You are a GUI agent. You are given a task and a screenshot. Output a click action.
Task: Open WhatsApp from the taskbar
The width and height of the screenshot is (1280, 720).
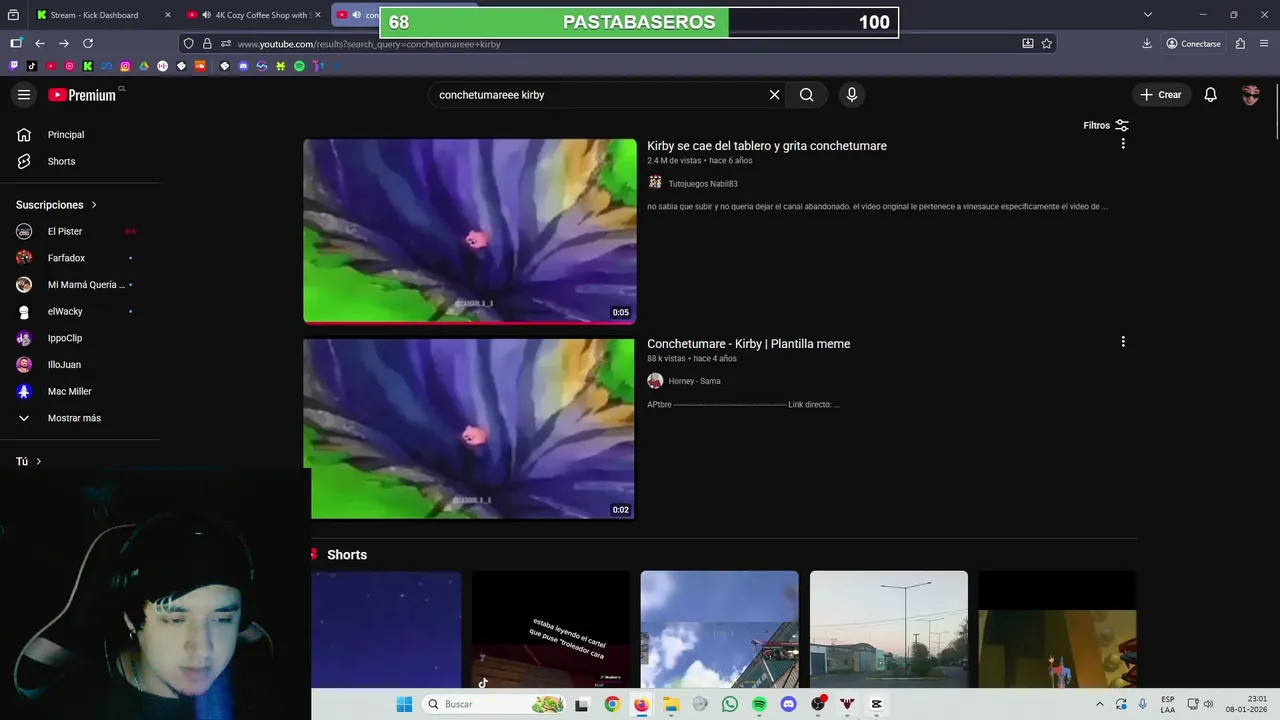(730, 704)
